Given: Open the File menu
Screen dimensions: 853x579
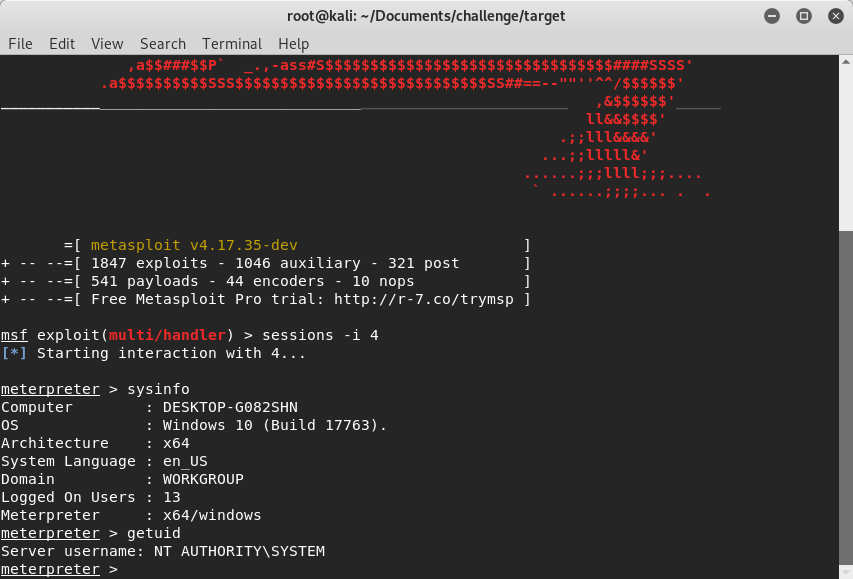Looking at the screenshot, I should [20, 44].
